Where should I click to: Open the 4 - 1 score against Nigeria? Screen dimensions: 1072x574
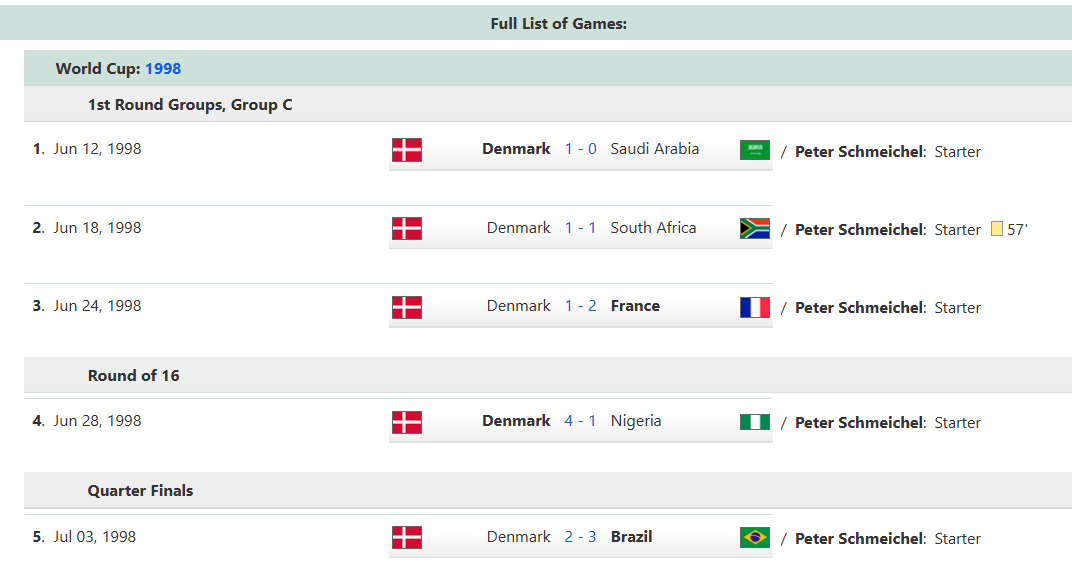click(x=580, y=421)
